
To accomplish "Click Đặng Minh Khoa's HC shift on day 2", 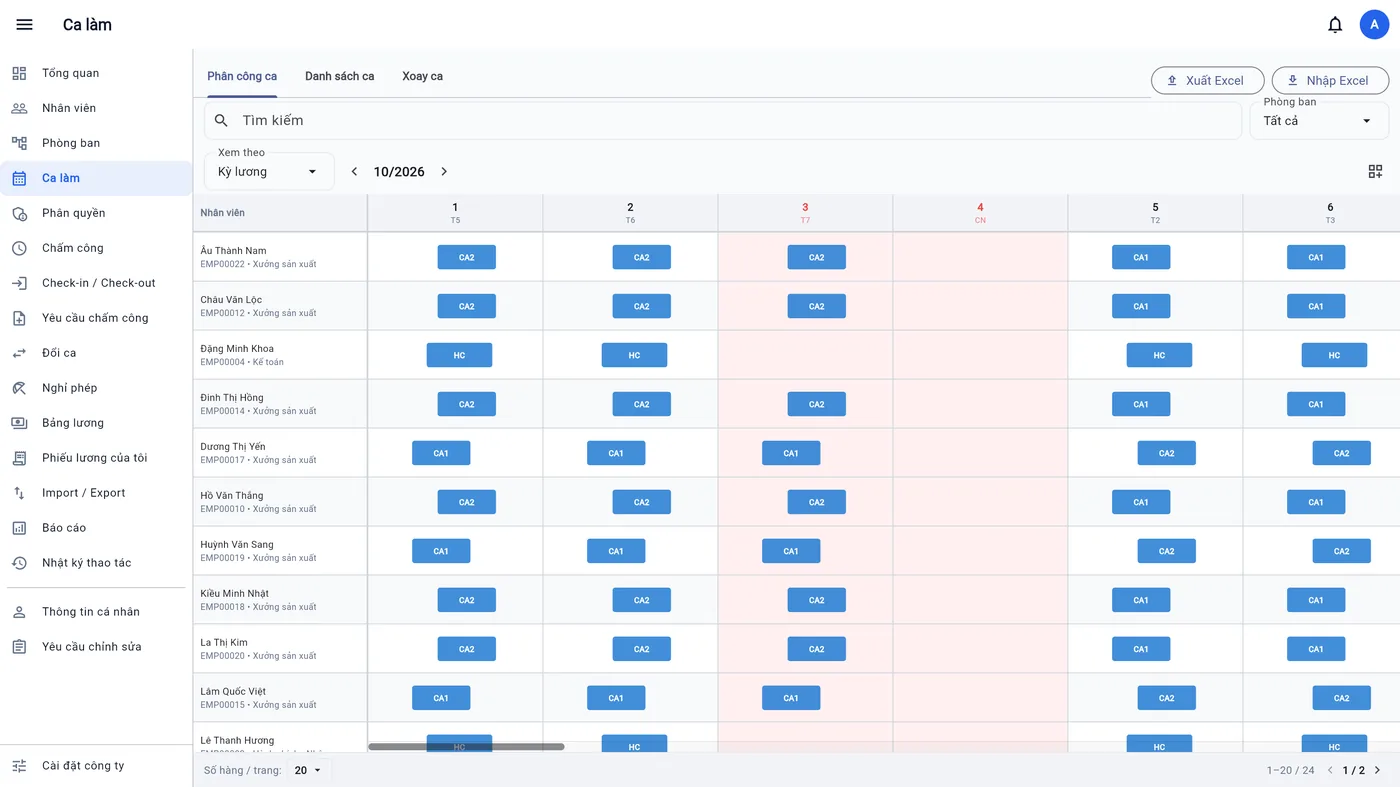I will (634, 355).
